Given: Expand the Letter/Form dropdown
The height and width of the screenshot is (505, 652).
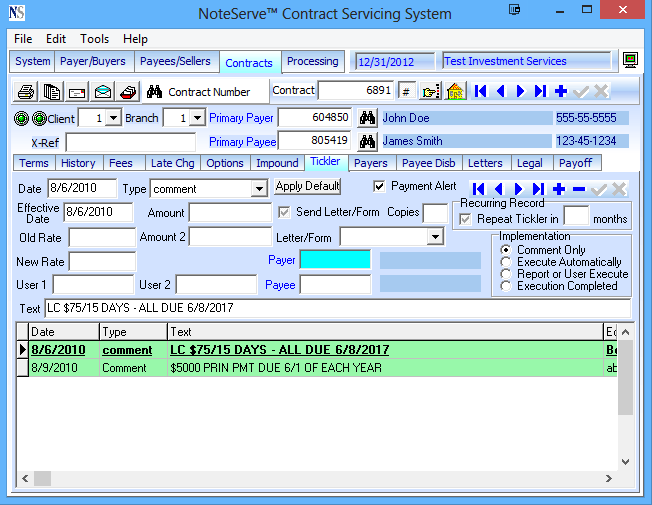Looking at the screenshot, I should coord(435,237).
